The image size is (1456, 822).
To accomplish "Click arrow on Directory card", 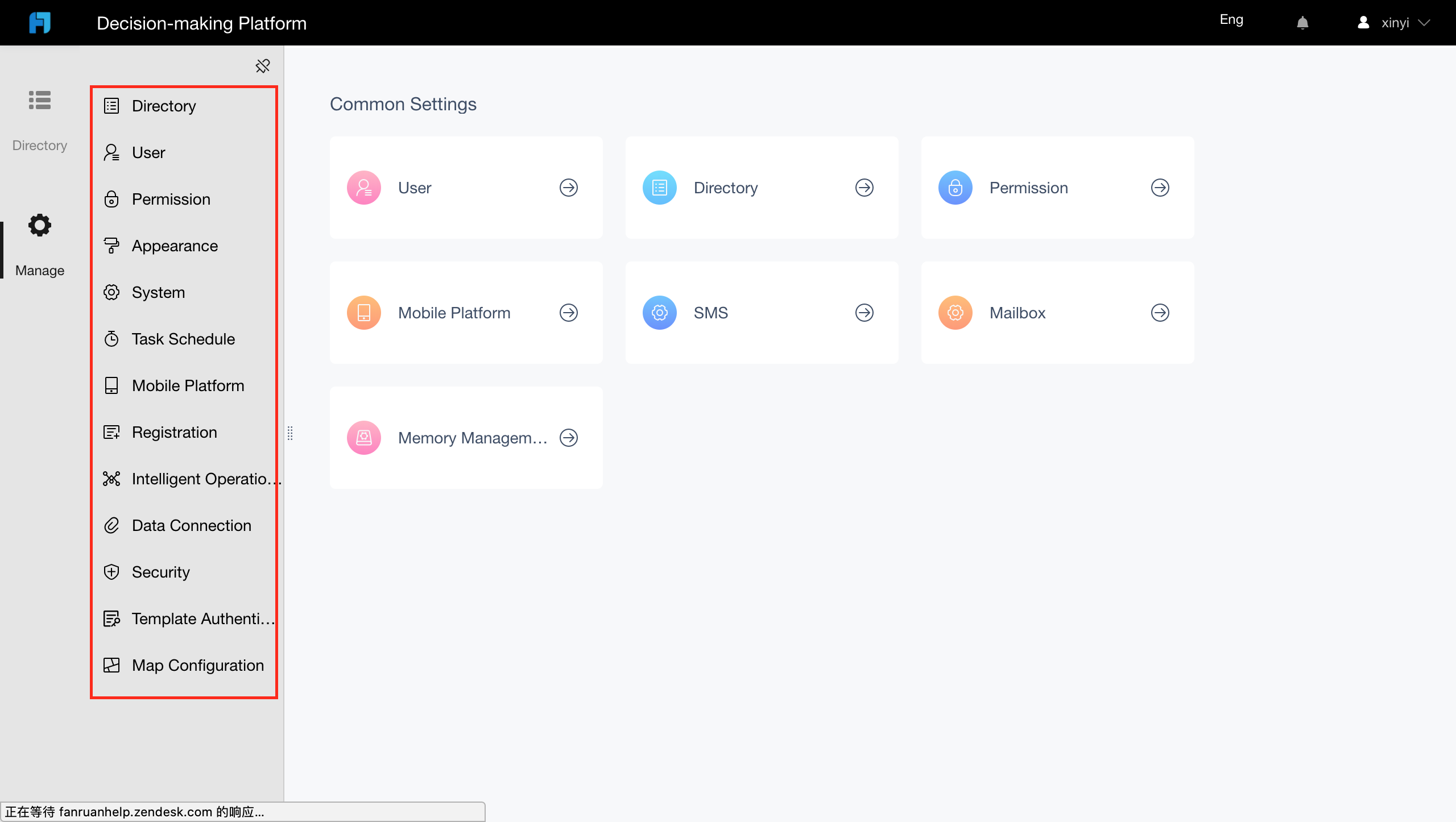I will click(x=864, y=188).
